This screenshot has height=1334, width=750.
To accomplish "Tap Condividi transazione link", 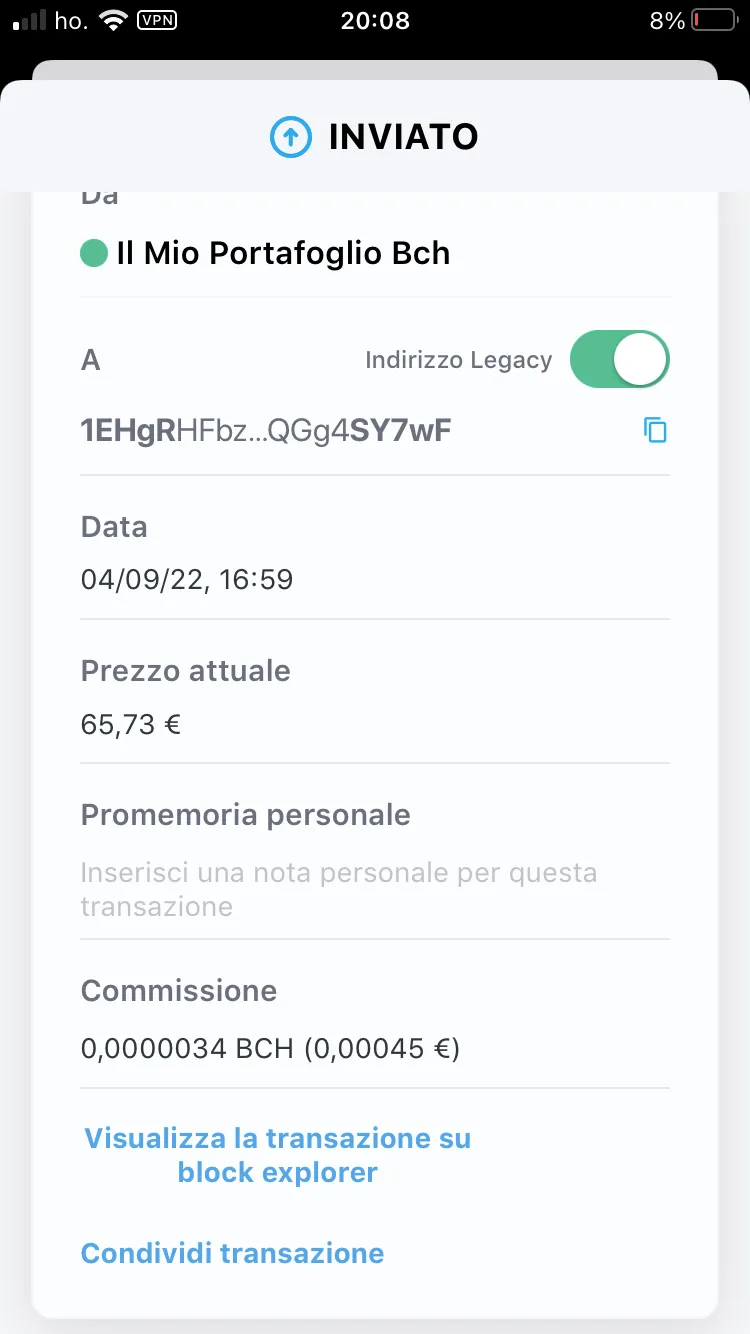I will click(x=232, y=1253).
